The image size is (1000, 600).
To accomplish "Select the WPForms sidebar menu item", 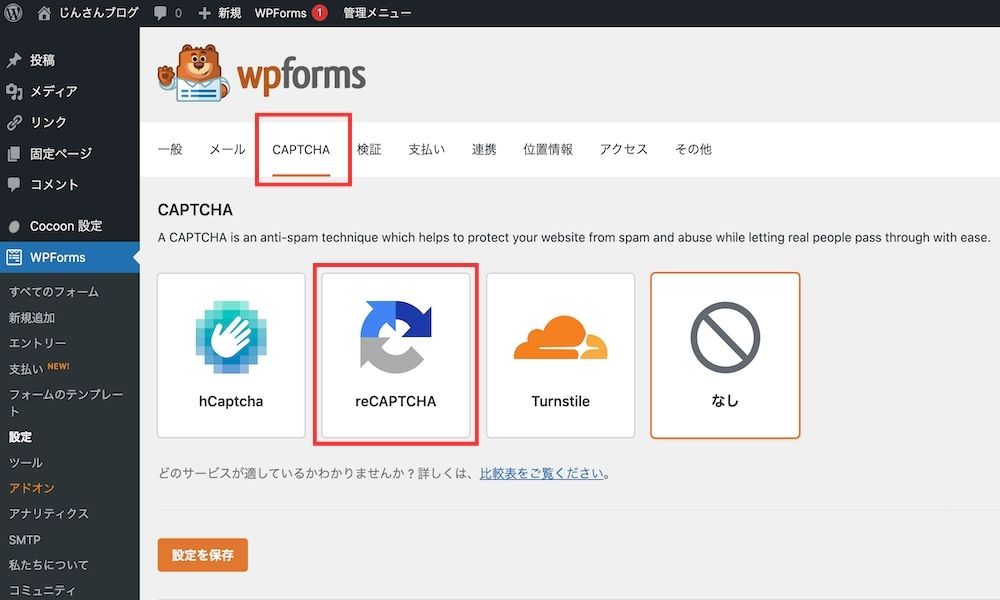I will click(70, 257).
